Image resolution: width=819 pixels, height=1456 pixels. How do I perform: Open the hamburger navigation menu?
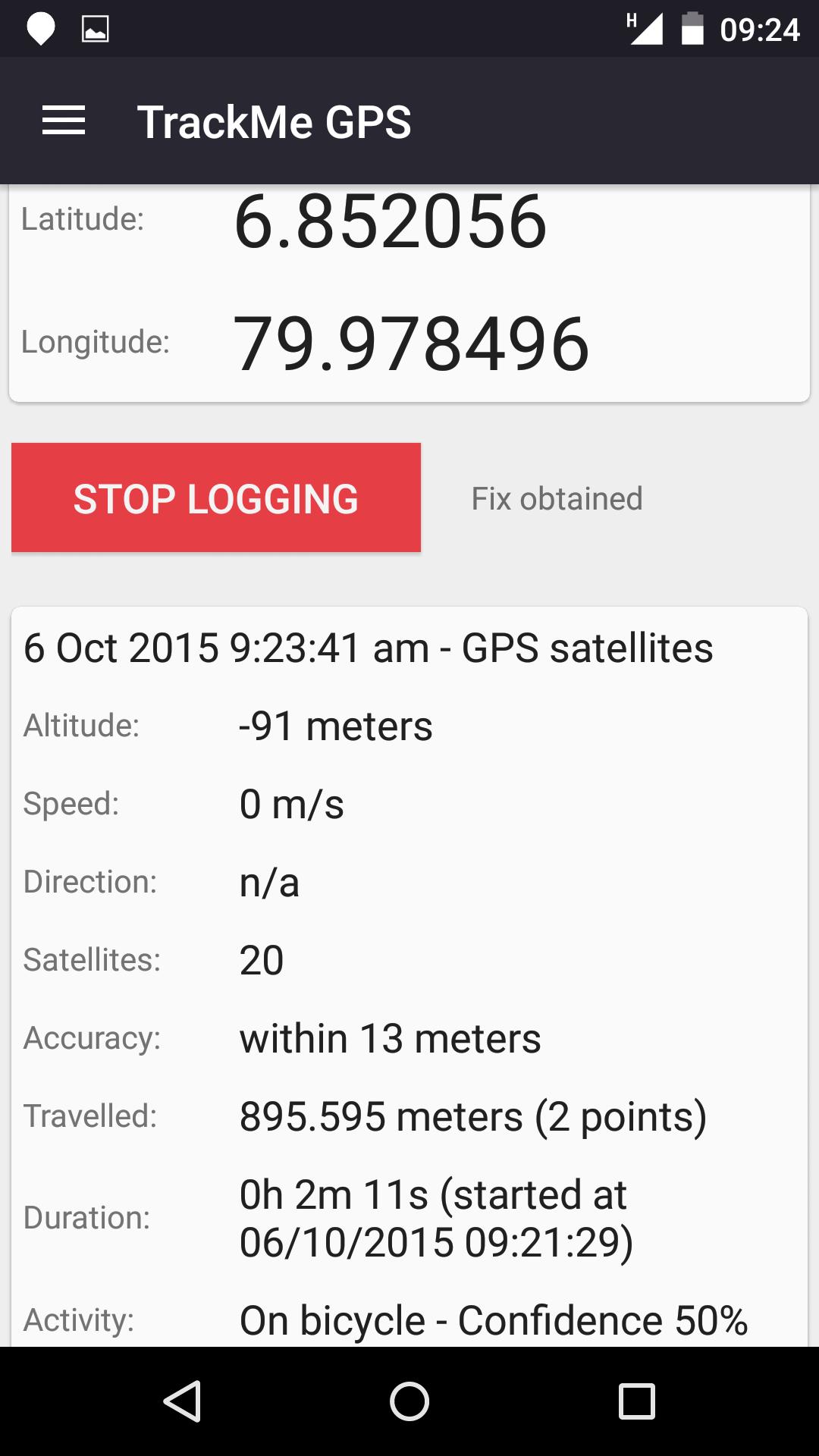[x=64, y=121]
